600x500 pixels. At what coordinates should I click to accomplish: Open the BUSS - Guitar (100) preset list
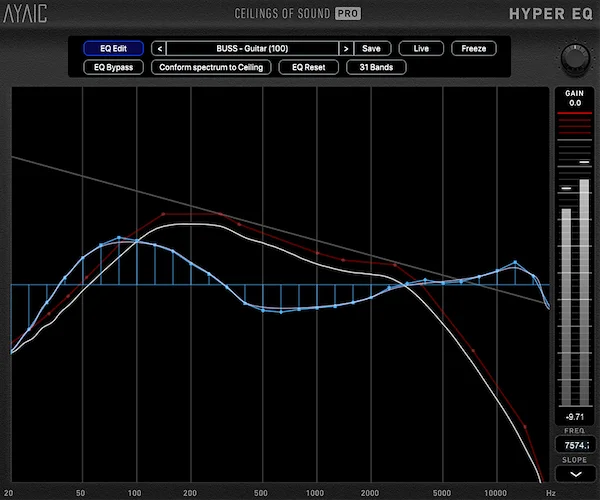(x=253, y=48)
